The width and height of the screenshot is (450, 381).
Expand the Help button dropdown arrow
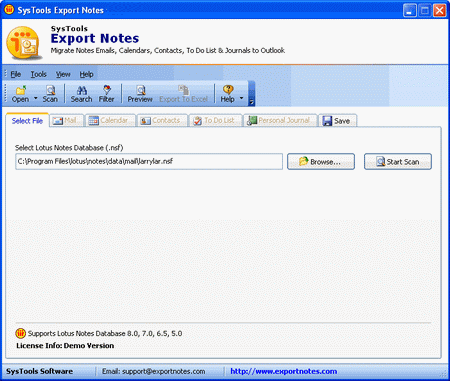point(241,98)
